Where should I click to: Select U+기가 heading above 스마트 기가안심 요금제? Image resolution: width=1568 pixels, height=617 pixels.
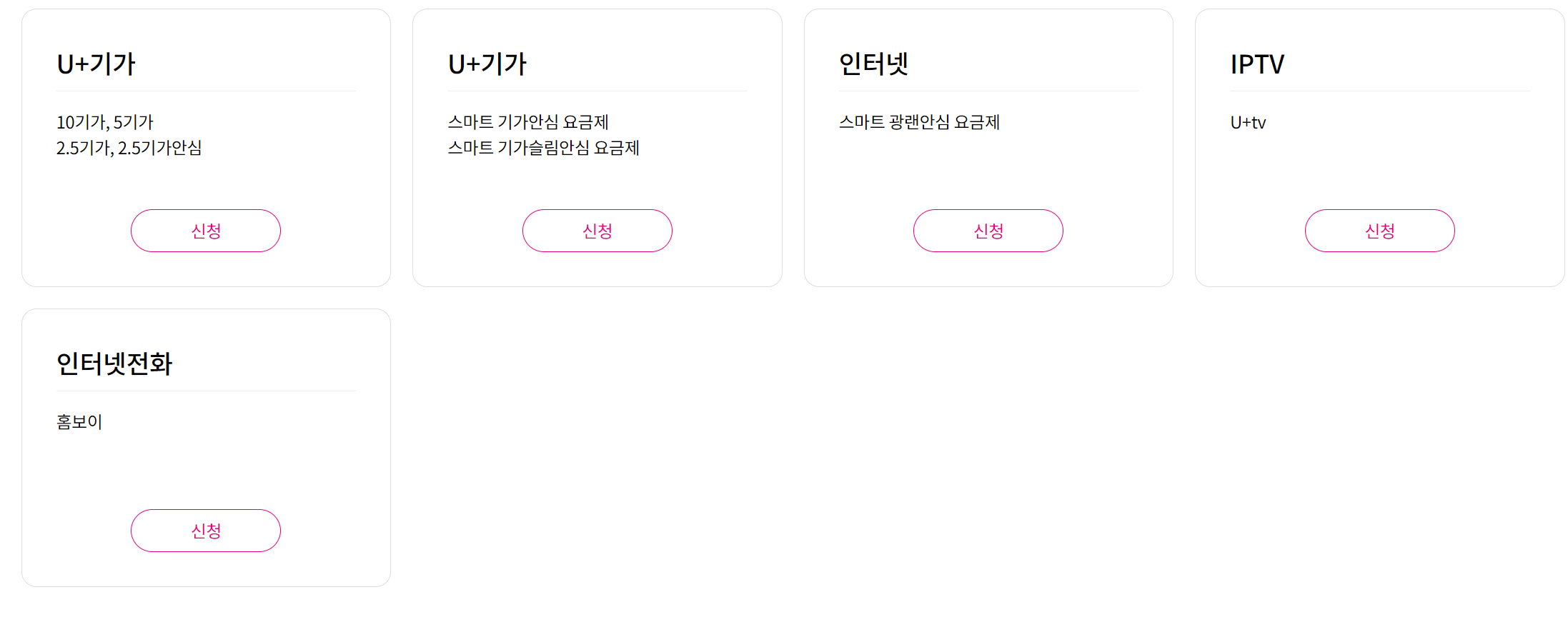point(487,64)
